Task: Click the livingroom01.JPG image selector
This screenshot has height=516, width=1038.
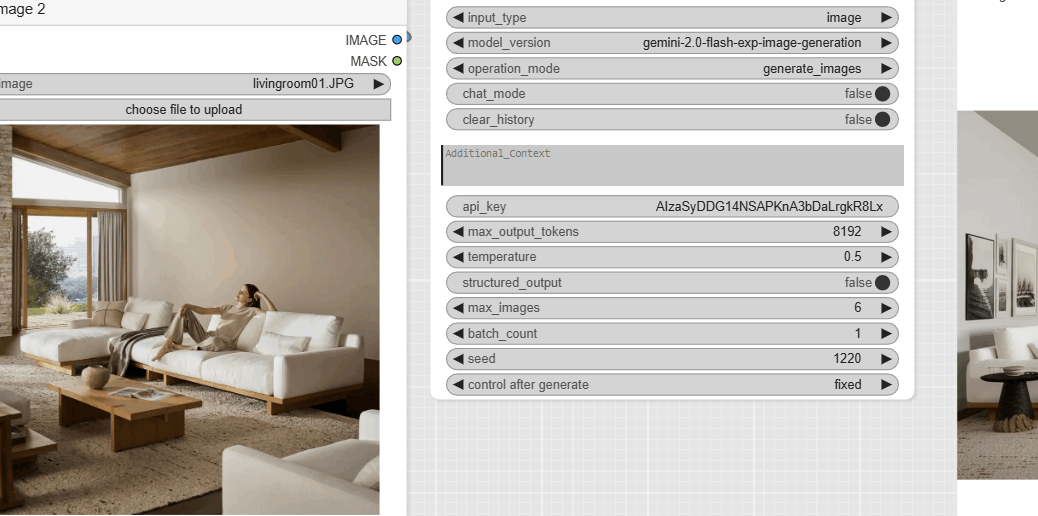Action: (x=195, y=84)
